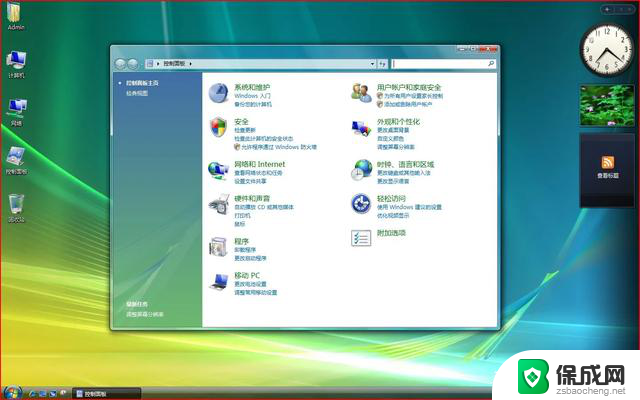The height and width of the screenshot is (400, 640).
Task: Expand the arrow after 控制面板 in breadcrumb
Action: pos(191,64)
